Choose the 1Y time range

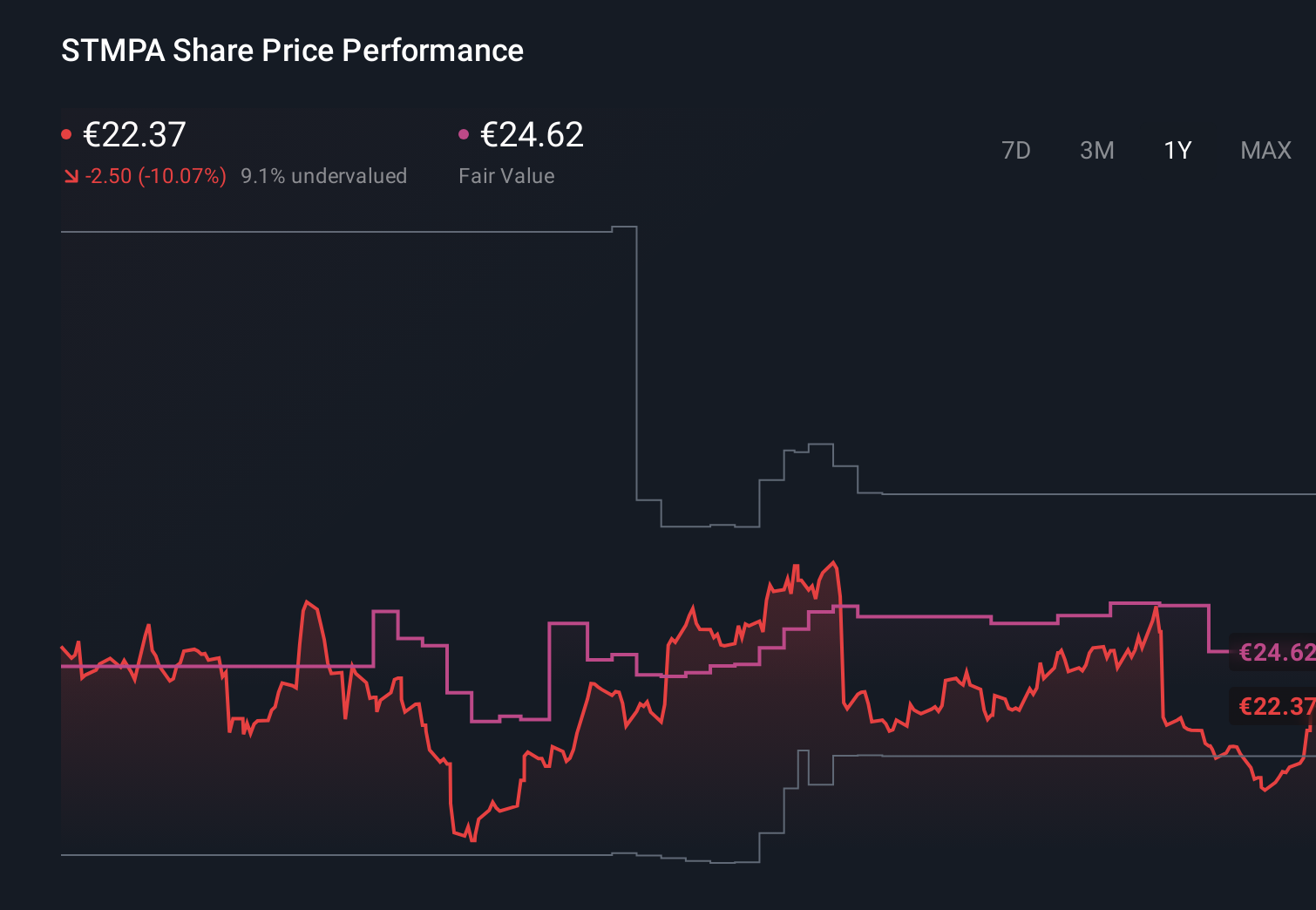(x=1177, y=151)
